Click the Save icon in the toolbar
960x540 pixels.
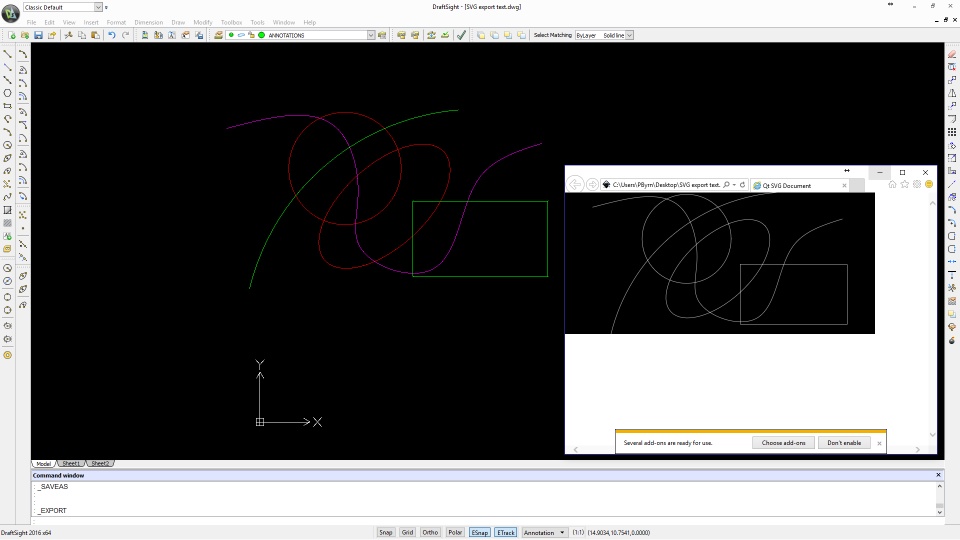pyautogui.click(x=38, y=35)
